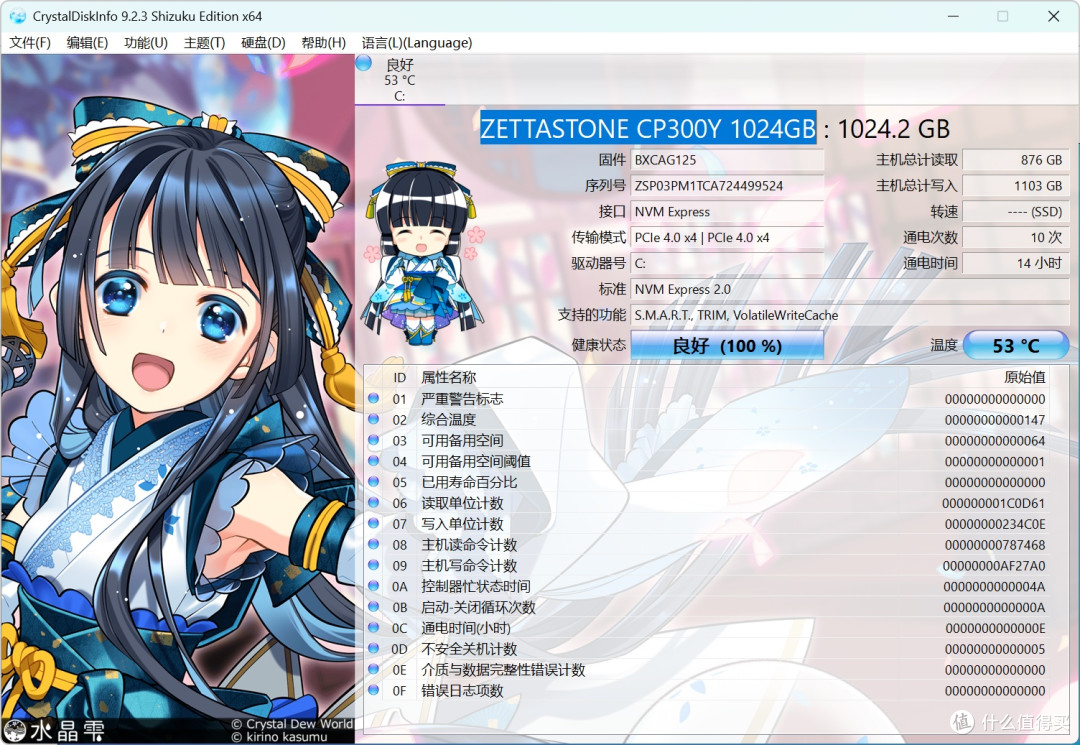Open the 语言(L)(Language) menu

pyautogui.click(x=417, y=43)
